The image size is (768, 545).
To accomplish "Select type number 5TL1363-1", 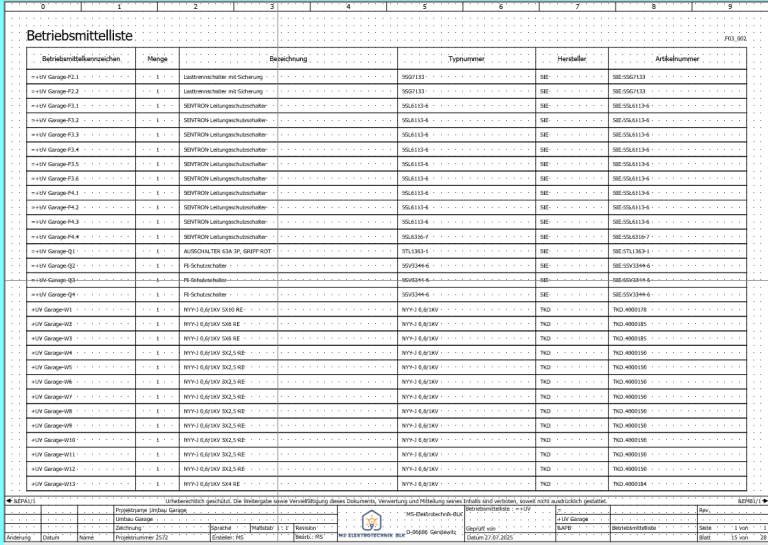I will (x=415, y=251).
